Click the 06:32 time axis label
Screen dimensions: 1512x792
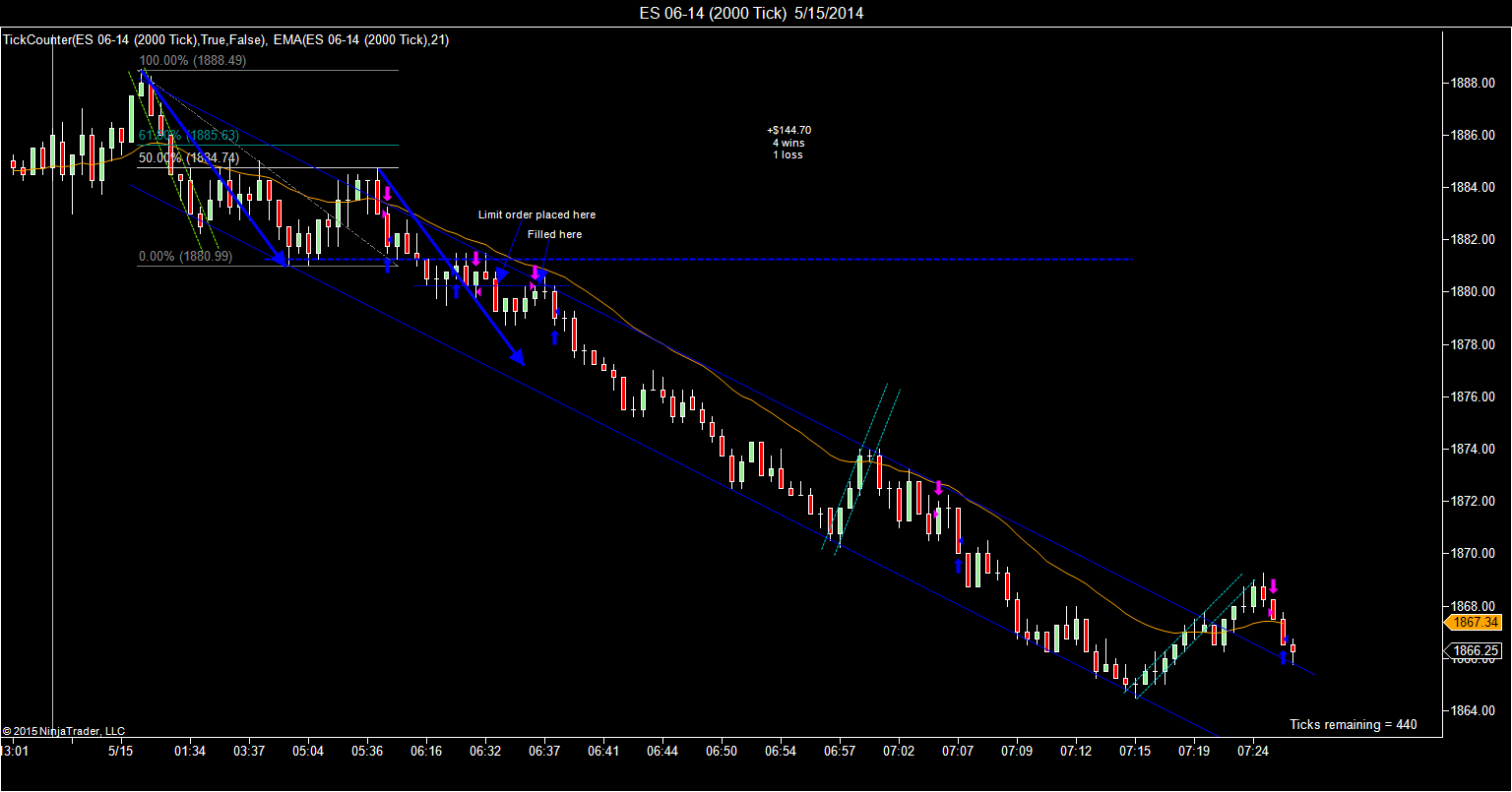pyautogui.click(x=485, y=751)
